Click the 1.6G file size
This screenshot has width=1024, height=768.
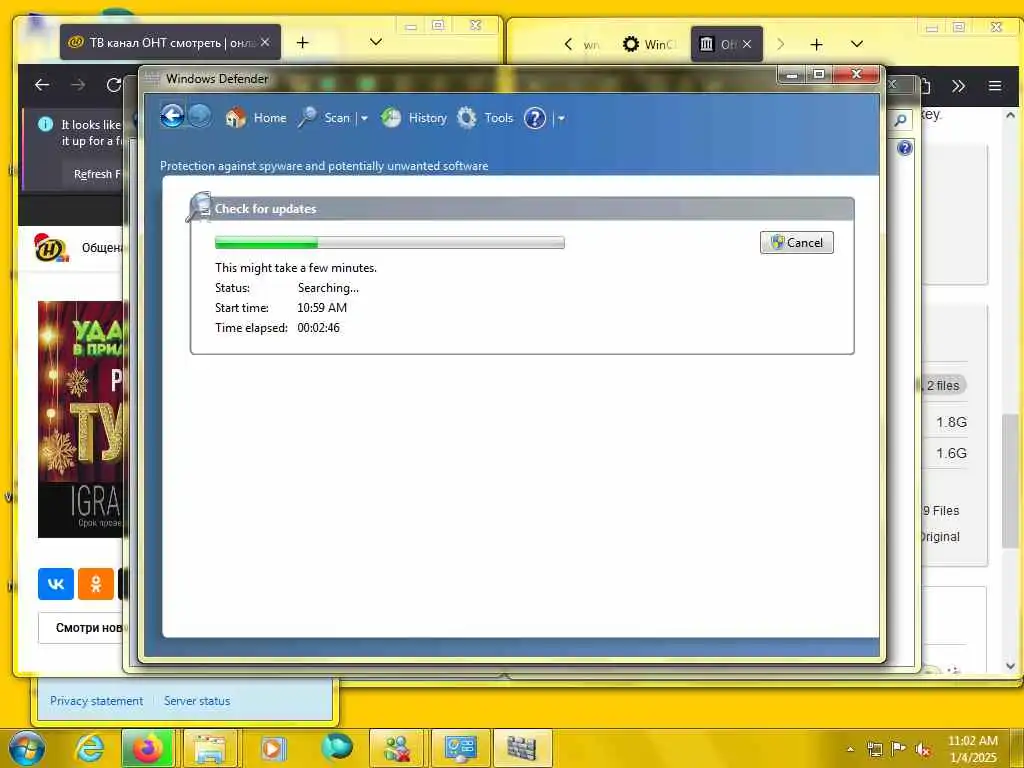[952, 453]
